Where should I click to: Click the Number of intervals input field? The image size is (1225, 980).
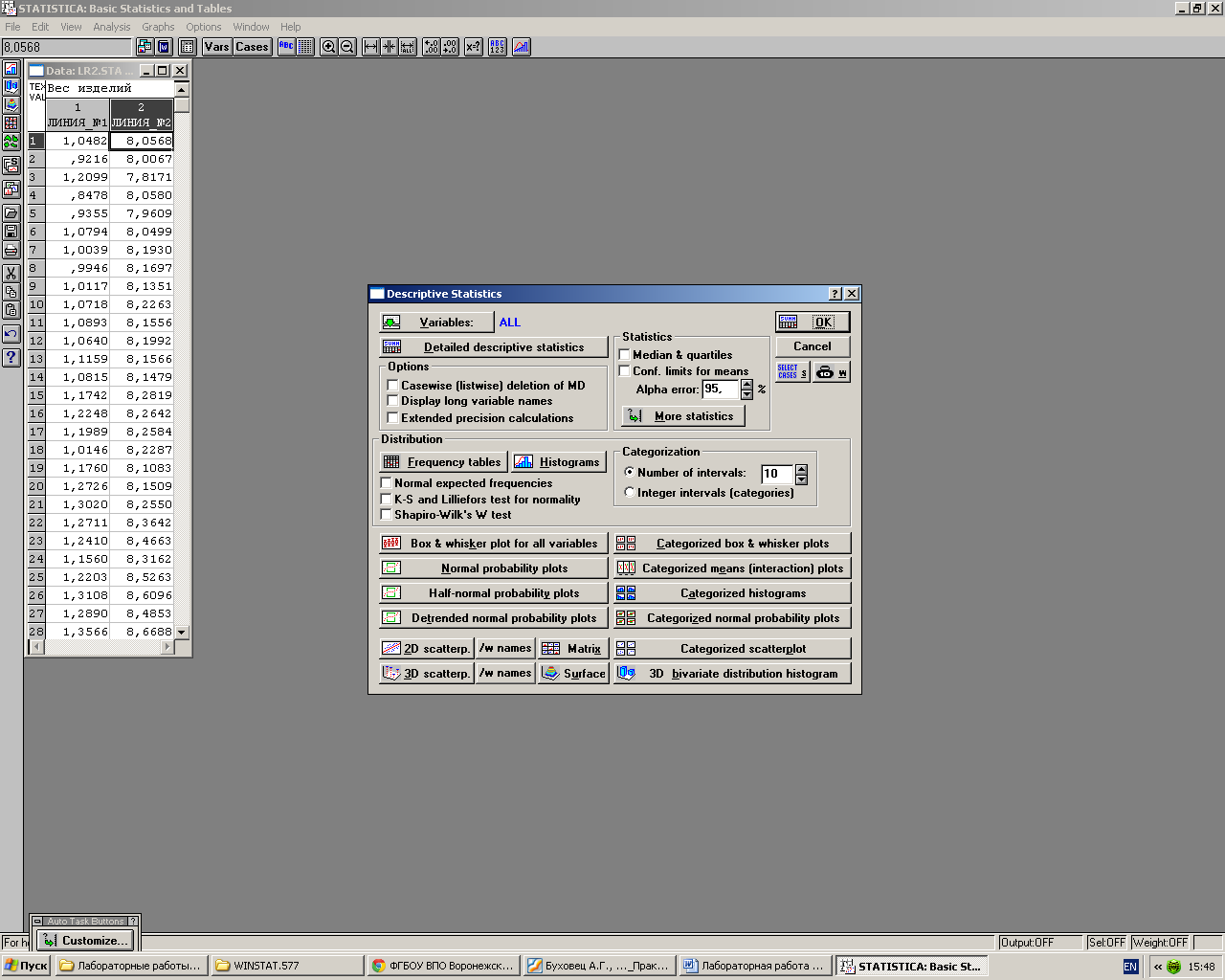[x=778, y=474]
